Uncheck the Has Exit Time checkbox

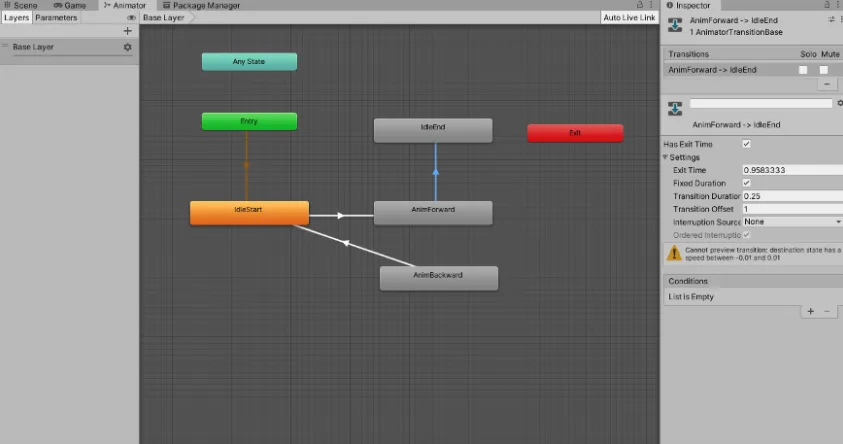tap(746, 144)
